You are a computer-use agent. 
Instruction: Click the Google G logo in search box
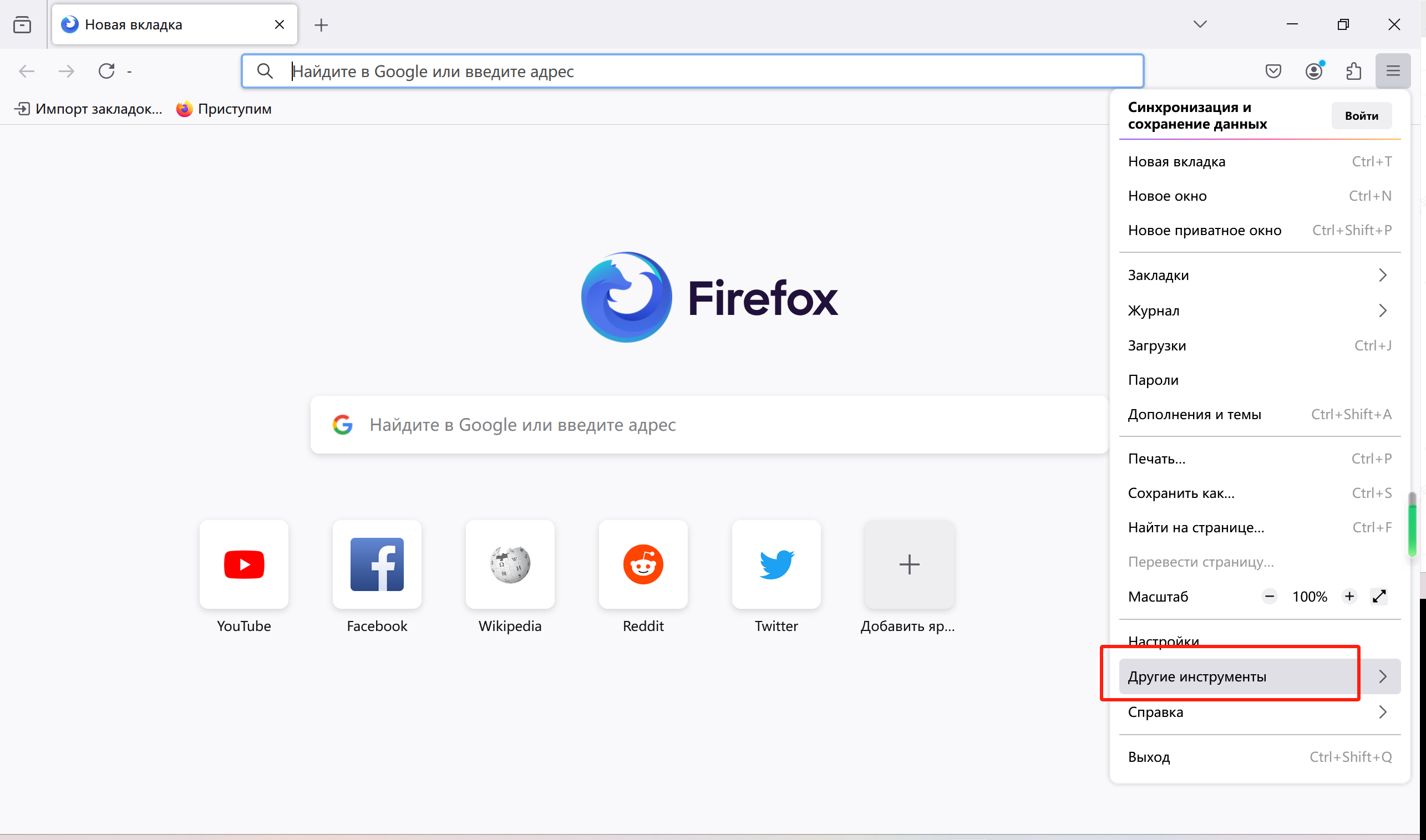(x=342, y=425)
